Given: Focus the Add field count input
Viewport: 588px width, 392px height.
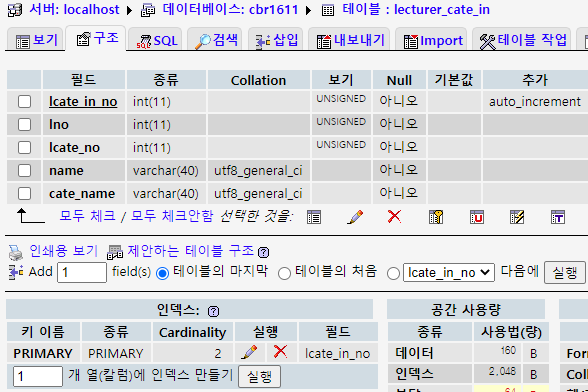Looking at the screenshot, I should [82, 272].
